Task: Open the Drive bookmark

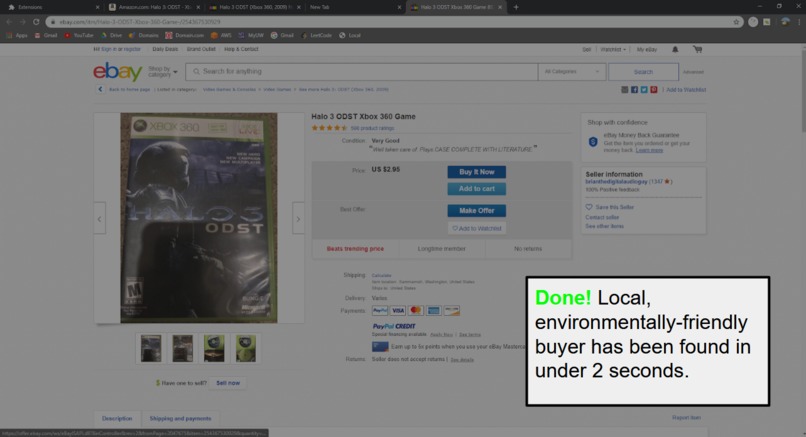Action: point(112,35)
